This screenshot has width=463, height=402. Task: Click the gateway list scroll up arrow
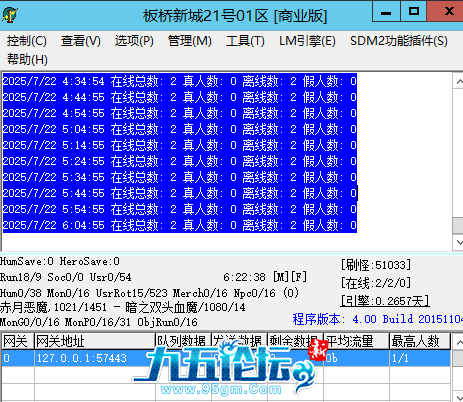coord(458,342)
